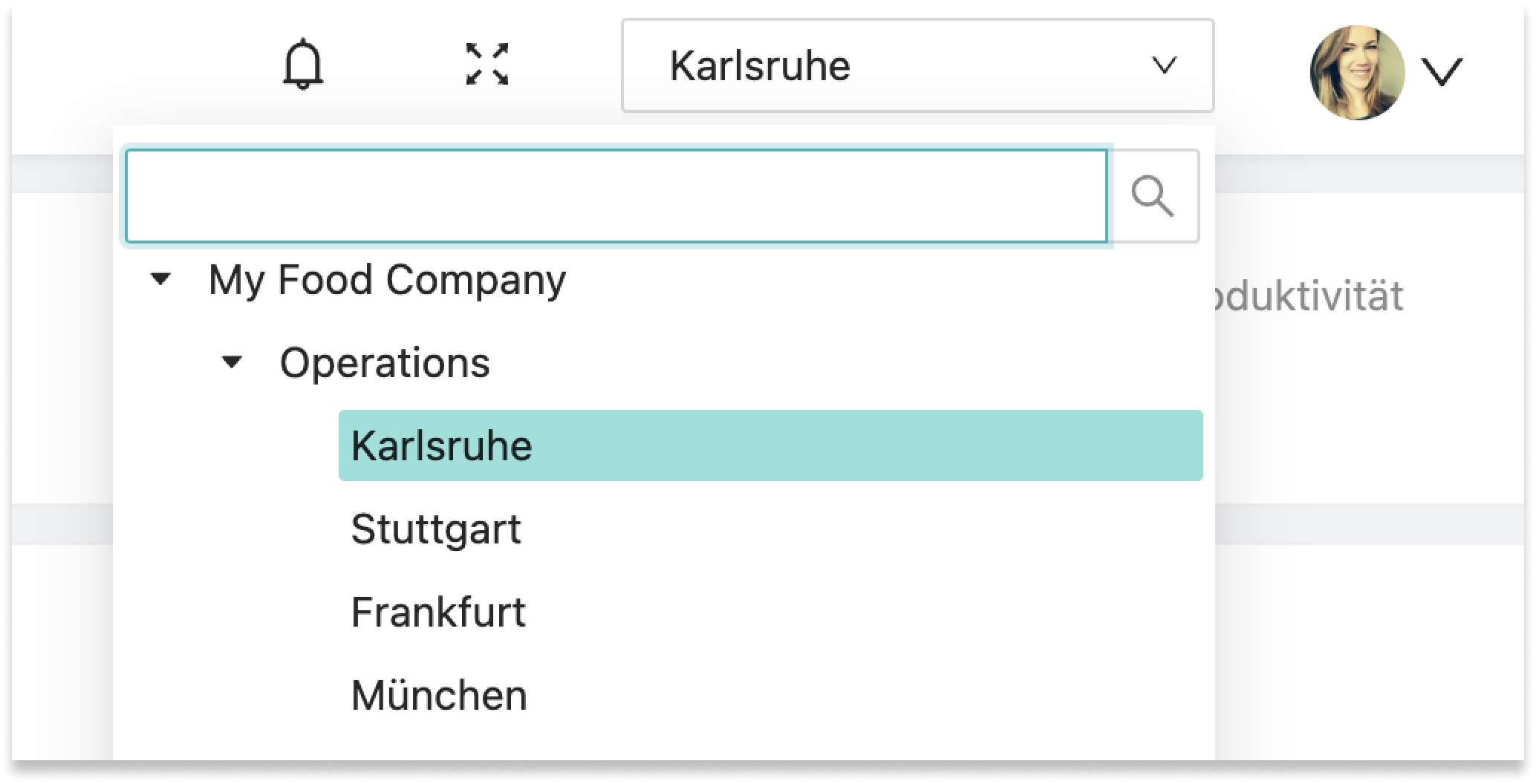Screen dimensions: 1536x784
Task: Select Frankfurt in the tree list
Action: pyautogui.click(x=439, y=612)
